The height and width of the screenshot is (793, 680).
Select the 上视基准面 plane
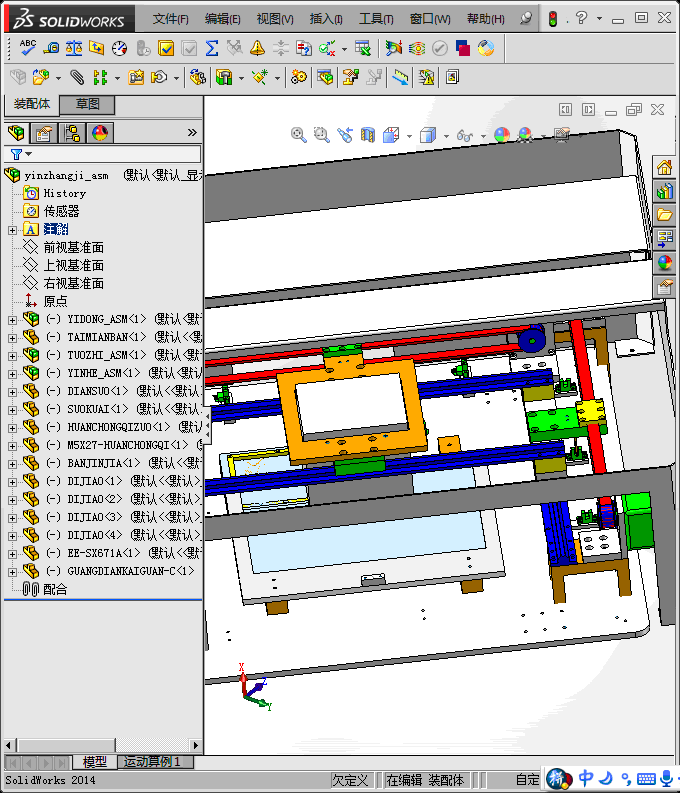[x=73, y=265]
